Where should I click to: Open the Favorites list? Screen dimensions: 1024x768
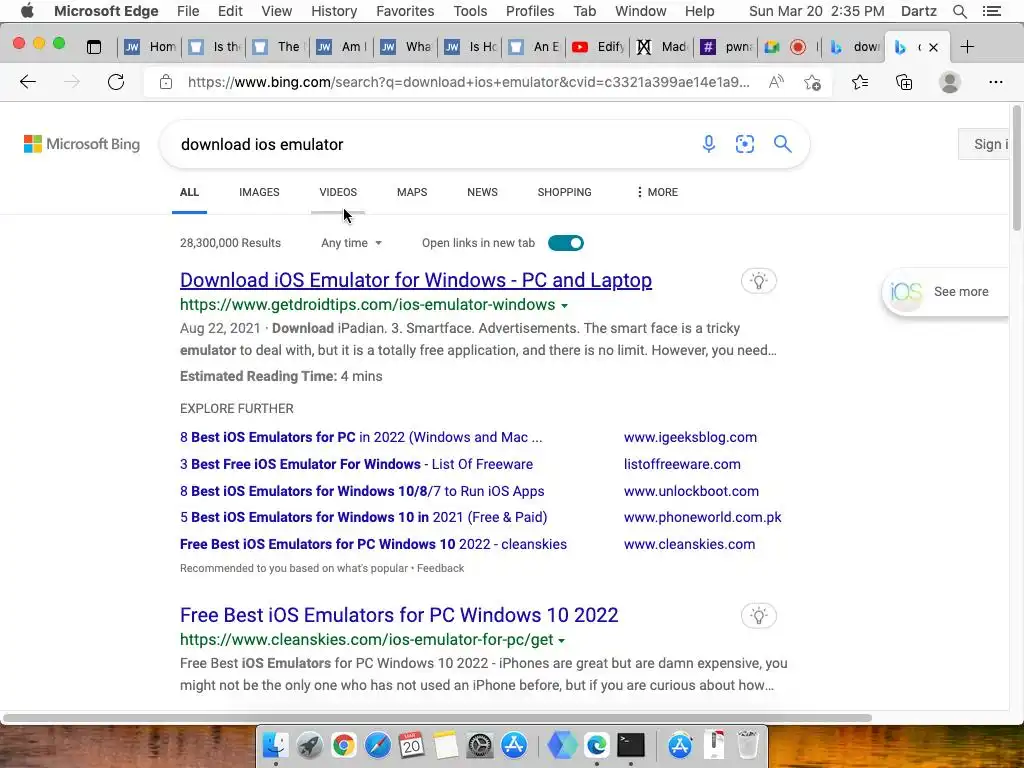point(860,82)
